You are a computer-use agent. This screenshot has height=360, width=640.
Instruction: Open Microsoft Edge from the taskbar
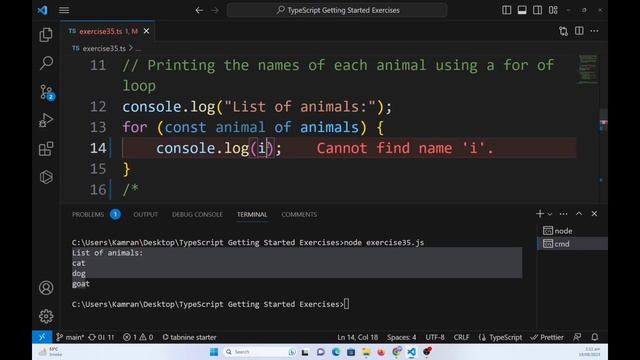336,352
